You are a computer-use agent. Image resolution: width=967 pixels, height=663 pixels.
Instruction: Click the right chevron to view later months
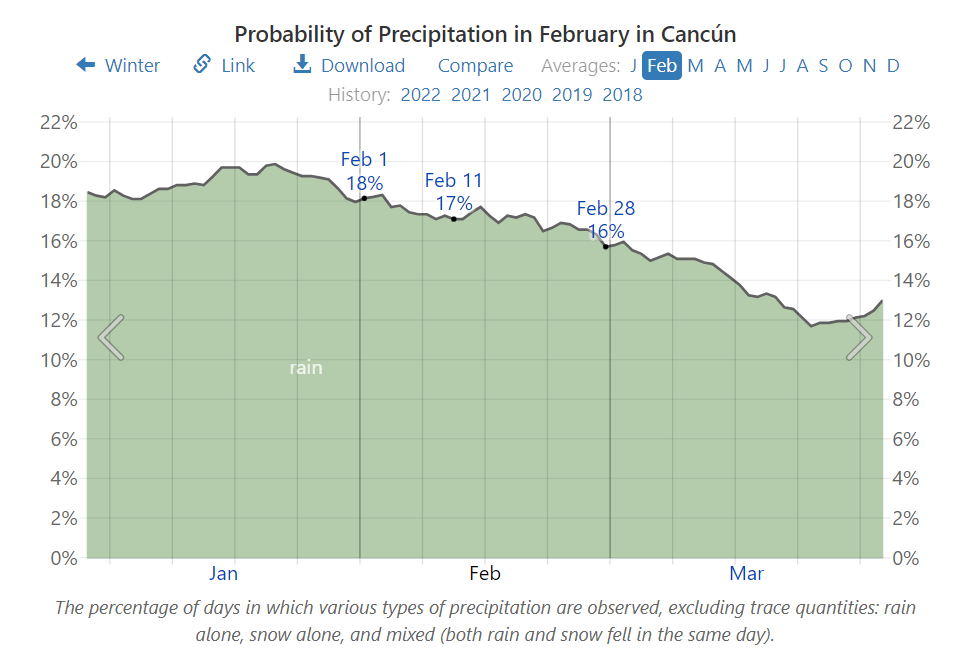pyautogui.click(x=858, y=337)
